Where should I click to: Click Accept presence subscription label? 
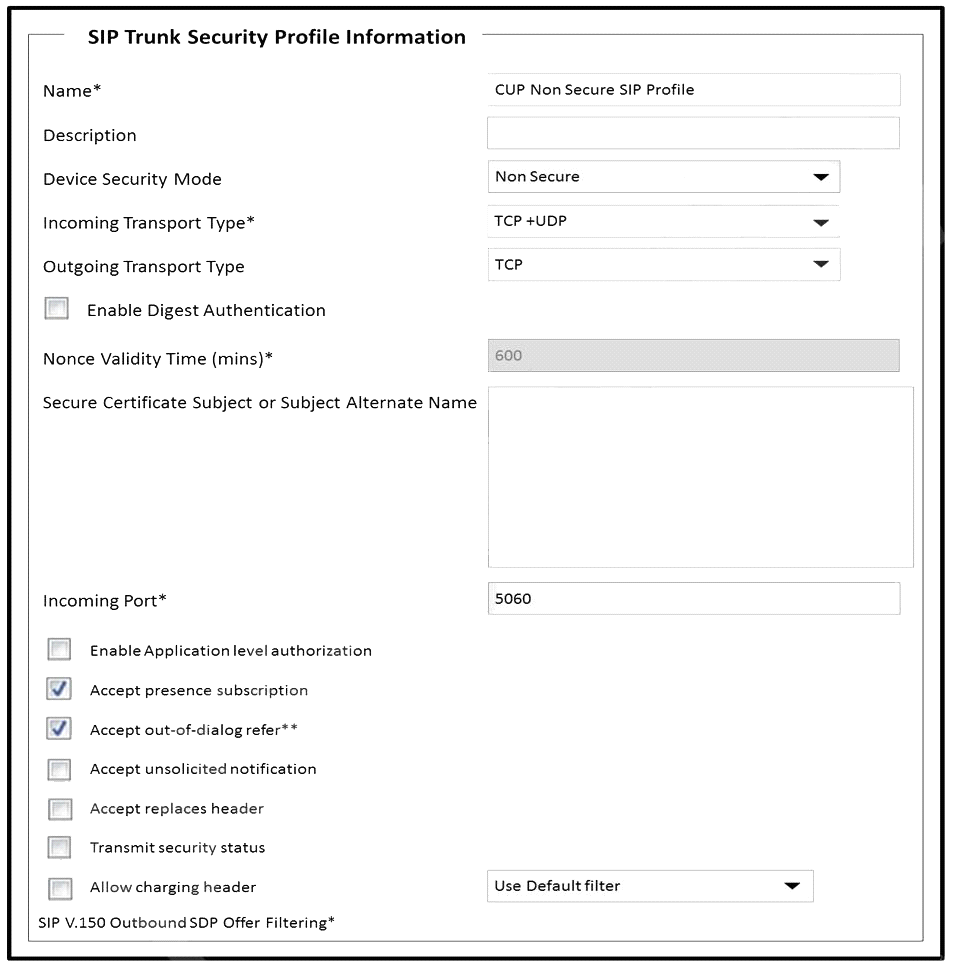(199, 690)
